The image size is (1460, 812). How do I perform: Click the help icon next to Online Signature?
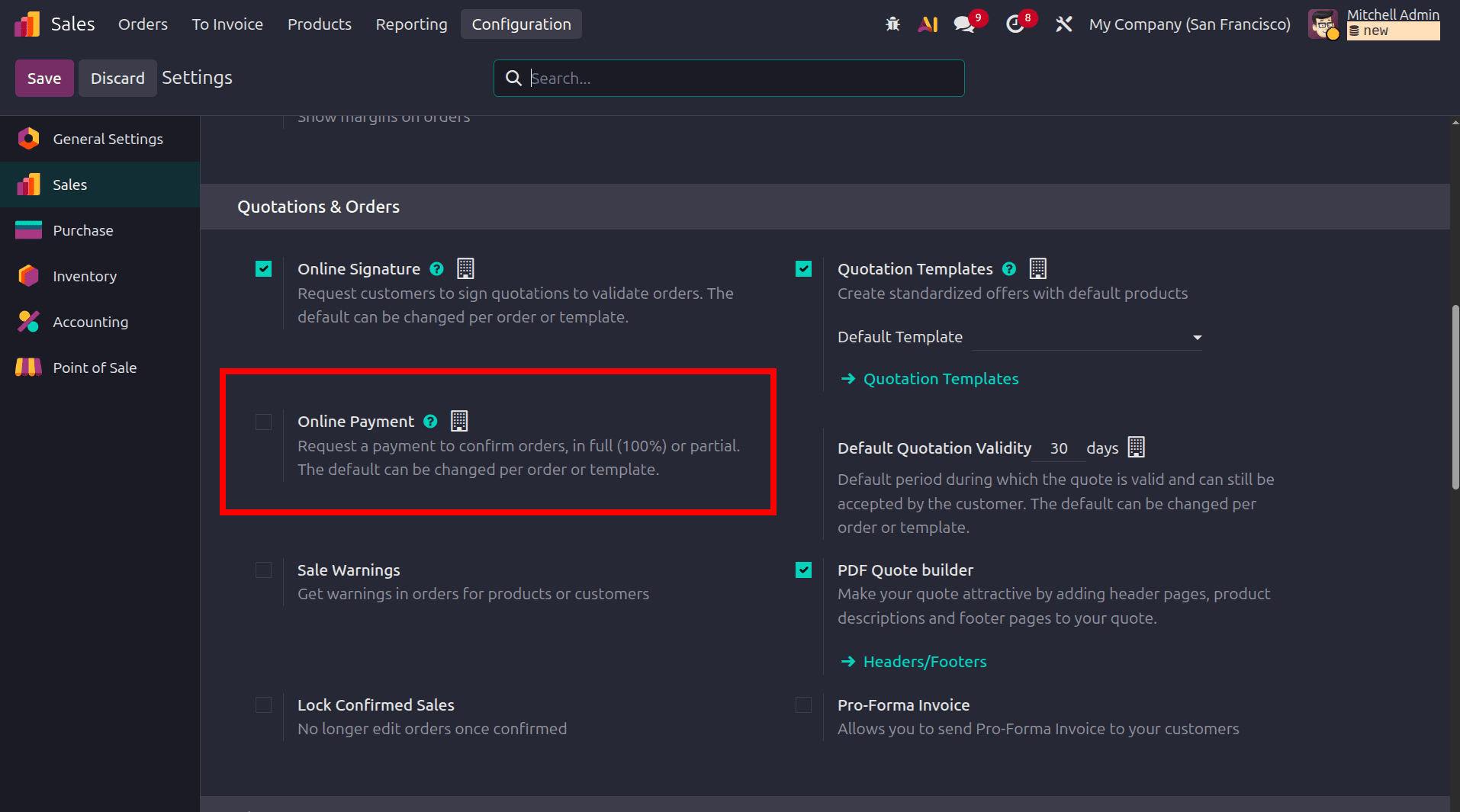click(436, 268)
